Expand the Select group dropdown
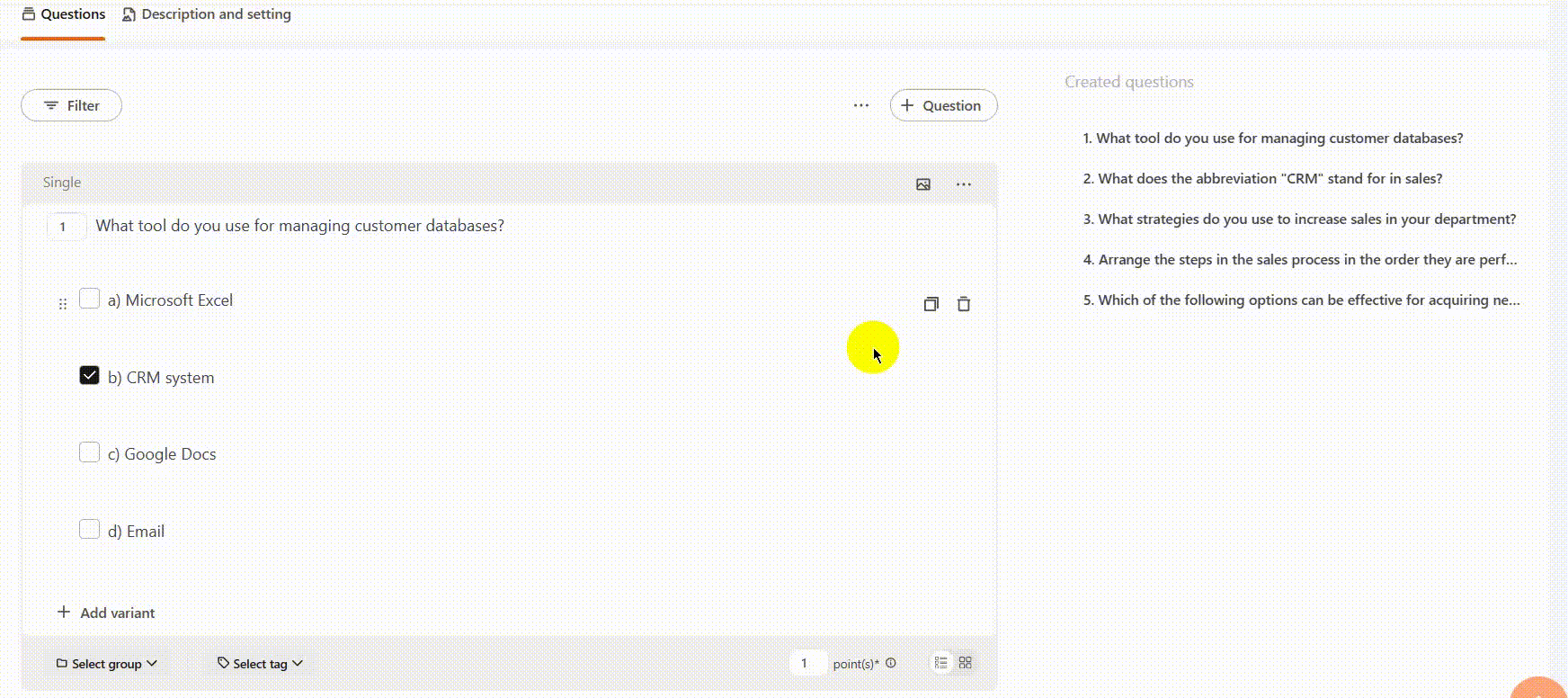 tap(107, 664)
